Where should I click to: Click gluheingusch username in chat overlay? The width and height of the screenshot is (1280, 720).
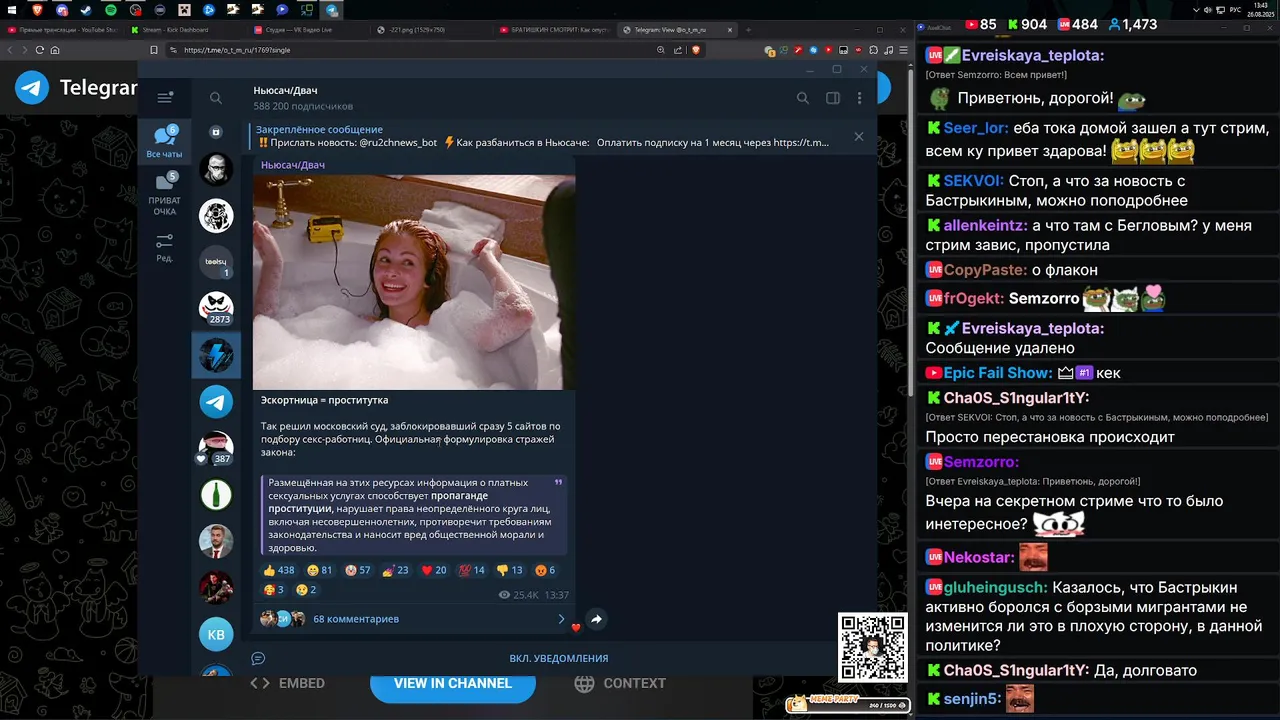pos(995,587)
